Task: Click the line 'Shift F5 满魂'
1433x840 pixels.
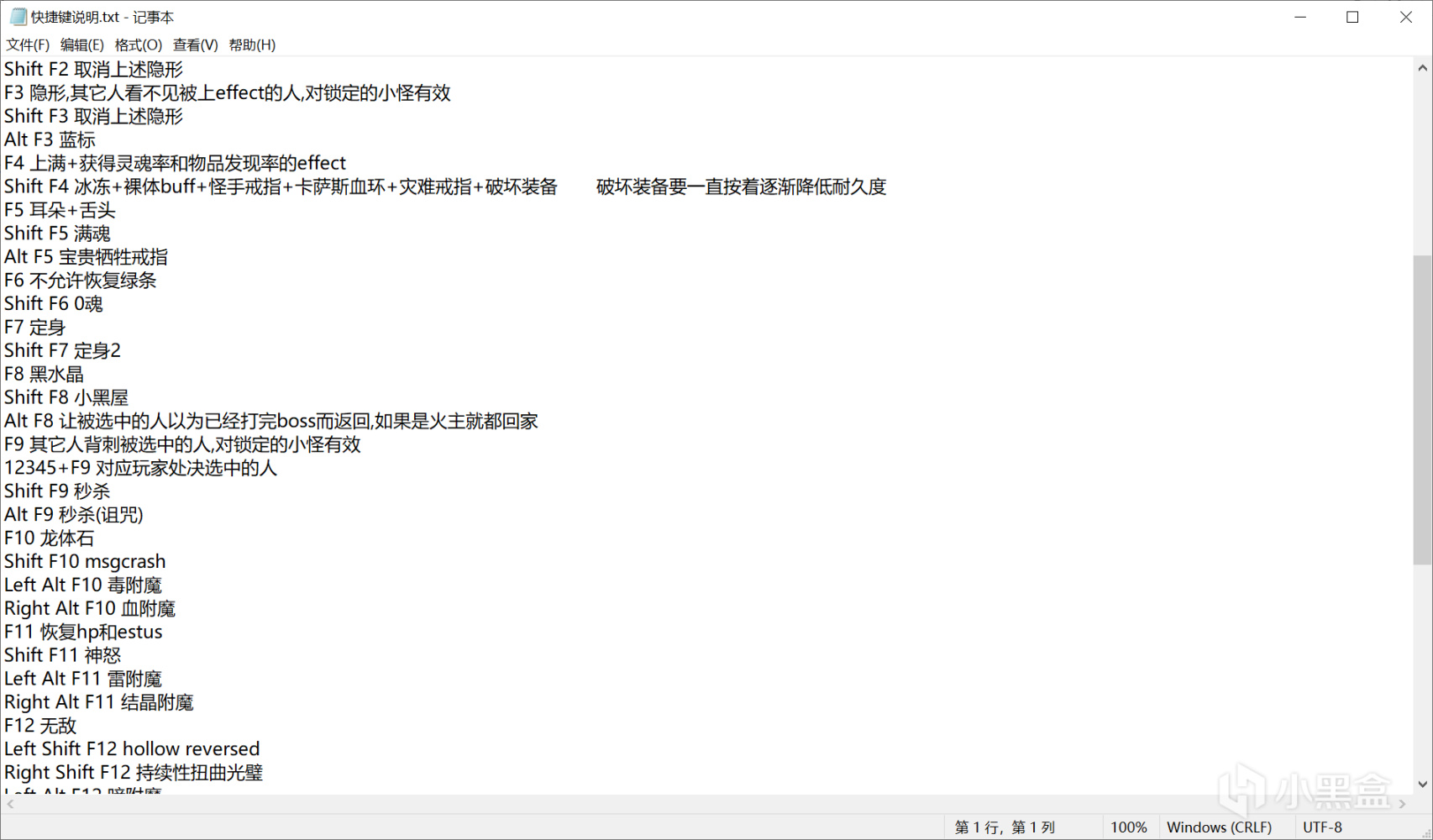Action: point(57,234)
